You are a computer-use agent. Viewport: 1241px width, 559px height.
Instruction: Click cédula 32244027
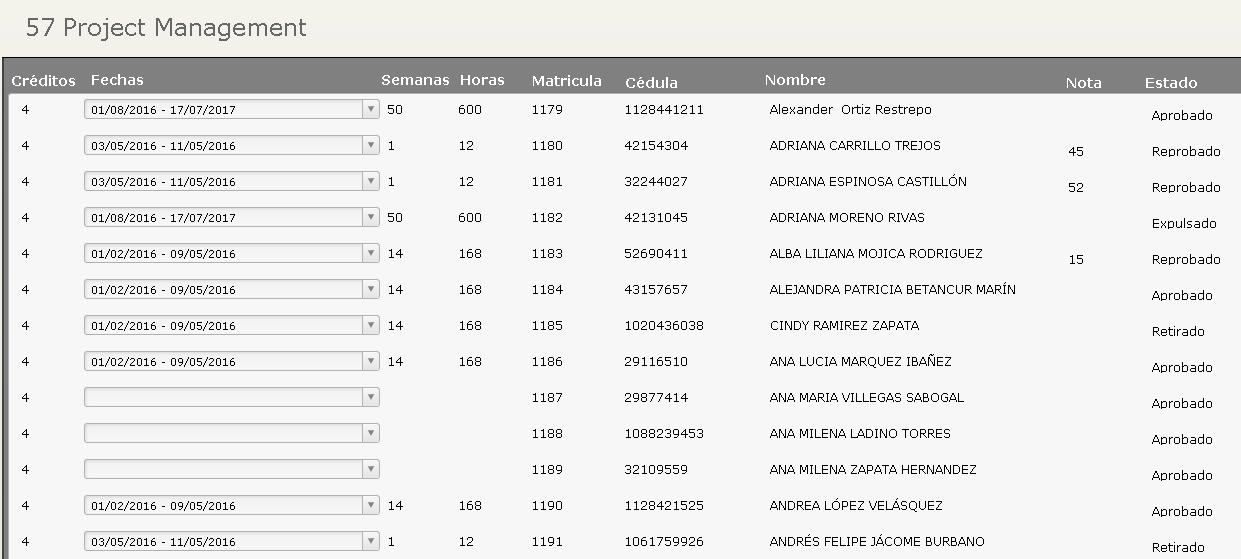656,181
